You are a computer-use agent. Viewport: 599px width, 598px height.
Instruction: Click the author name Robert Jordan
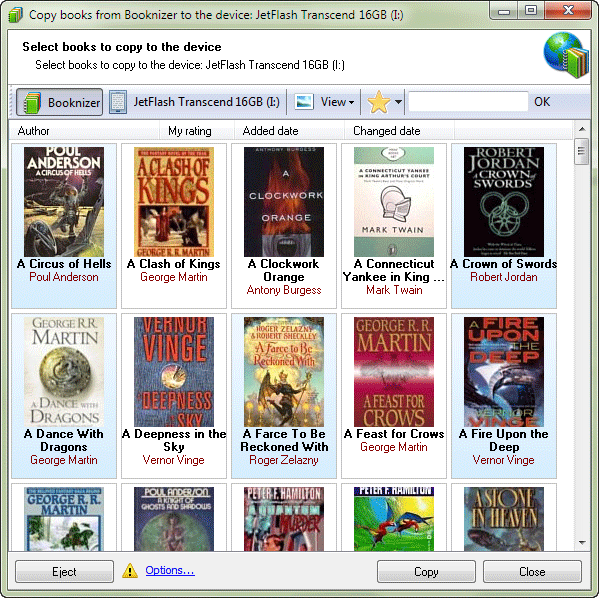click(x=504, y=277)
